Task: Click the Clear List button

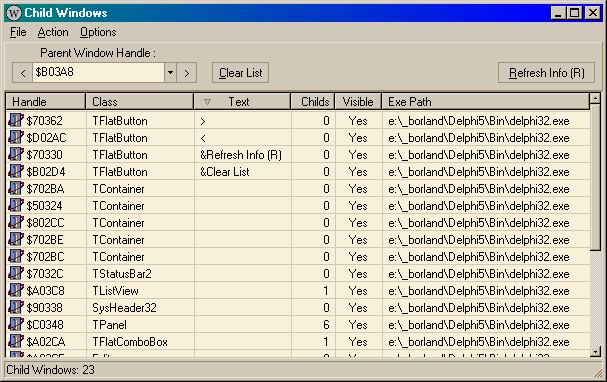Action: coord(240,73)
